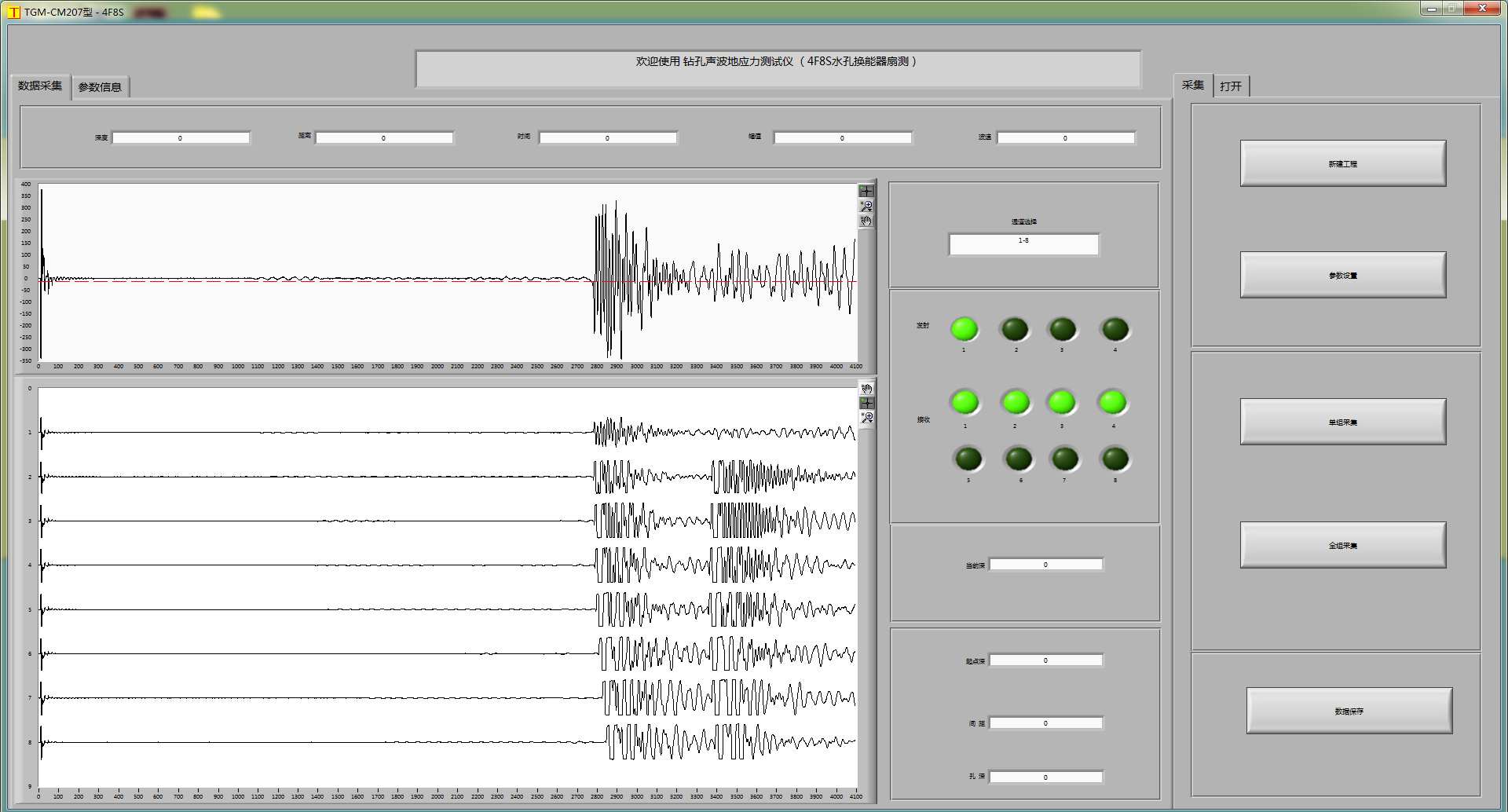Toggle 接收 (receive) LED 4
Viewport: 1508px width, 812px height.
(x=1113, y=402)
